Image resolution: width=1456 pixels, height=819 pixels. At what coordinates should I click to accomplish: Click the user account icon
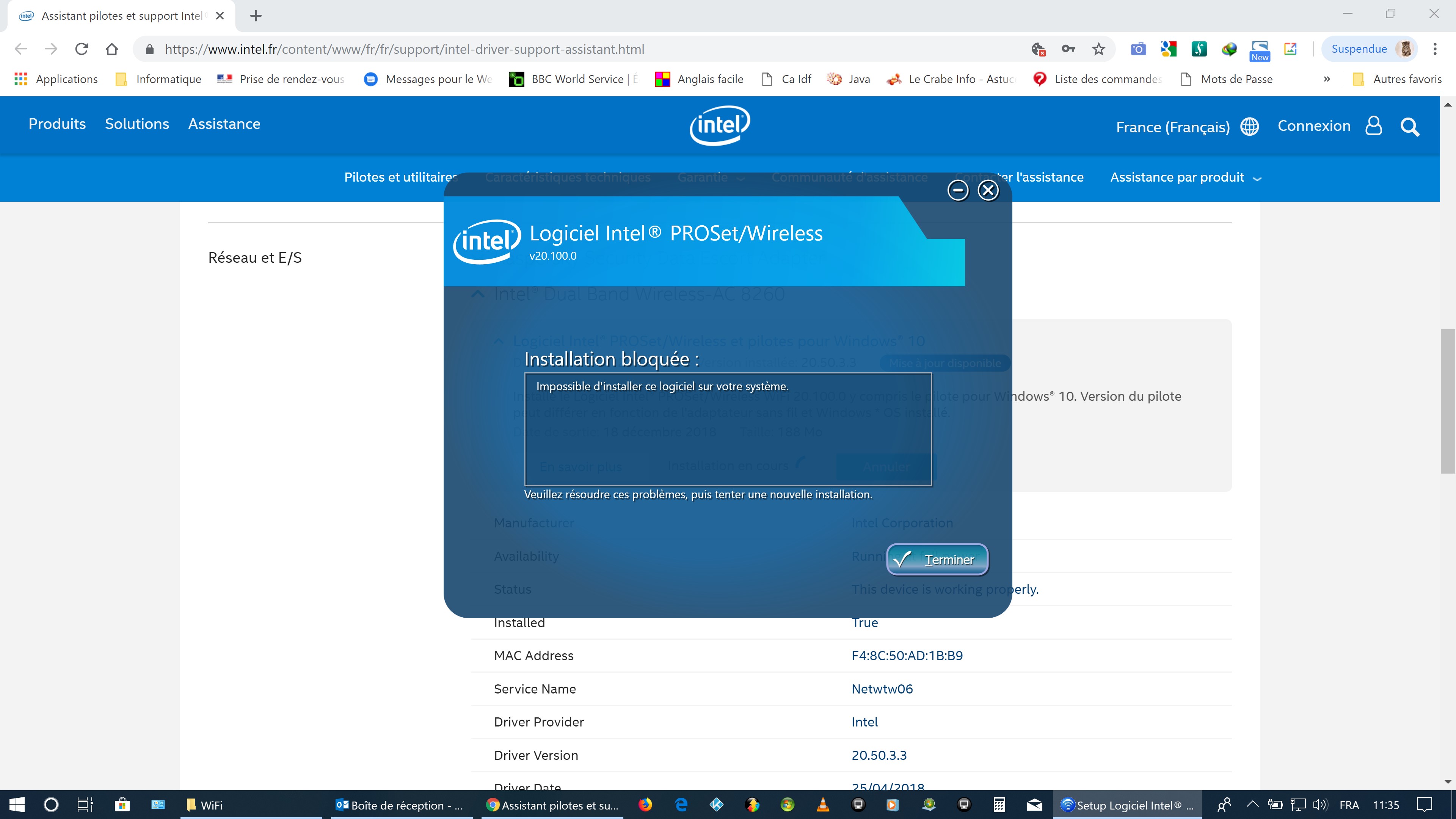coord(1373,126)
